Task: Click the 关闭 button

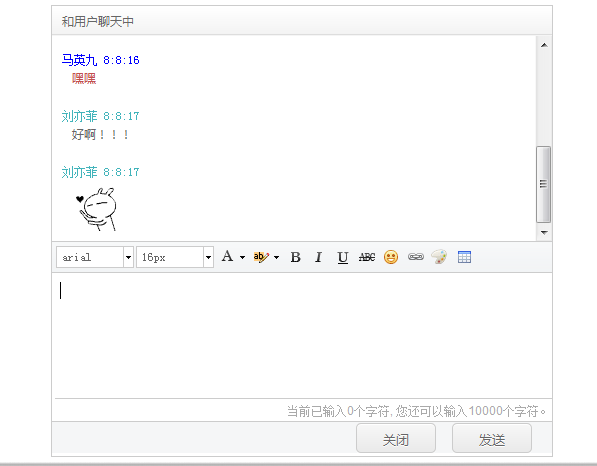Action: (396, 439)
